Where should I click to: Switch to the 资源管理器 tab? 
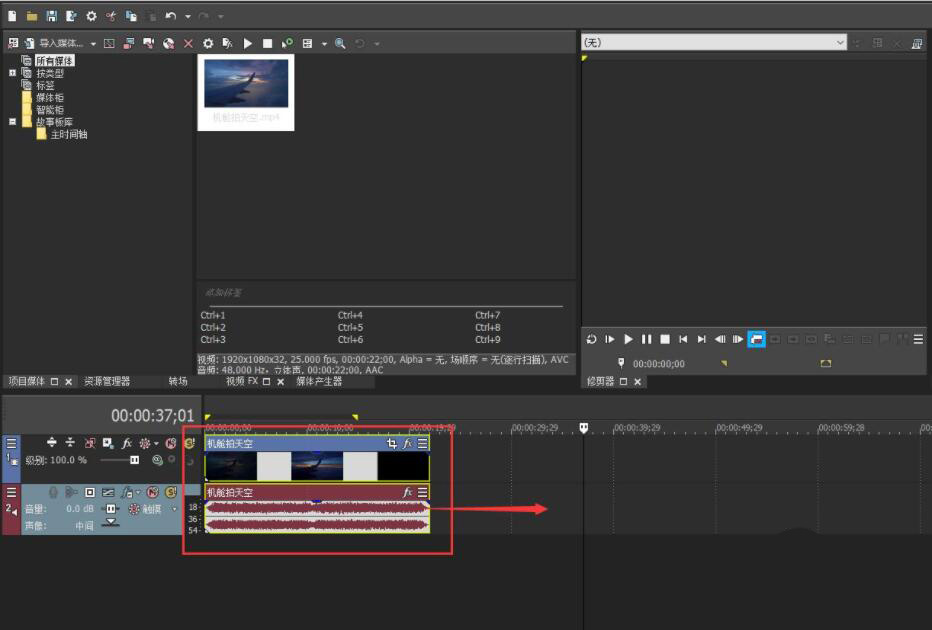[107, 382]
